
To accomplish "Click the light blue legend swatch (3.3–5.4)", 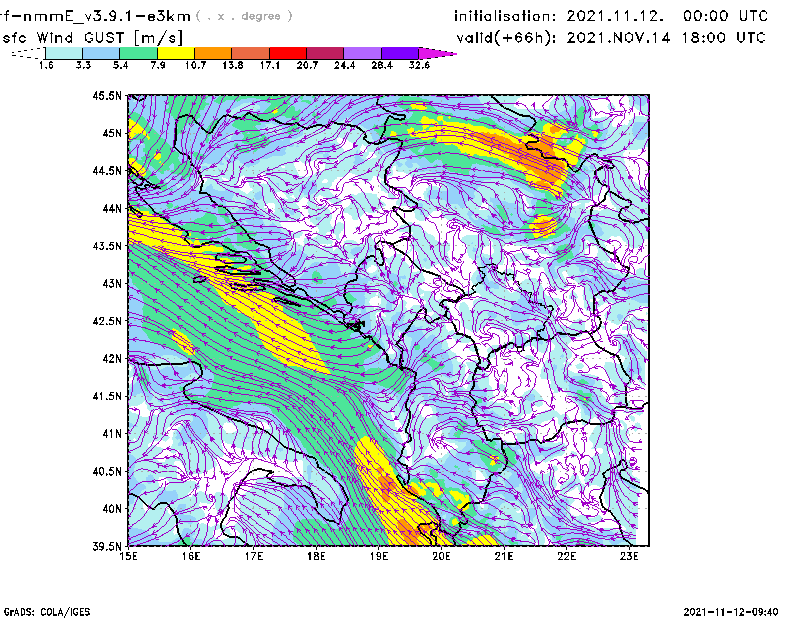I will (101, 53).
